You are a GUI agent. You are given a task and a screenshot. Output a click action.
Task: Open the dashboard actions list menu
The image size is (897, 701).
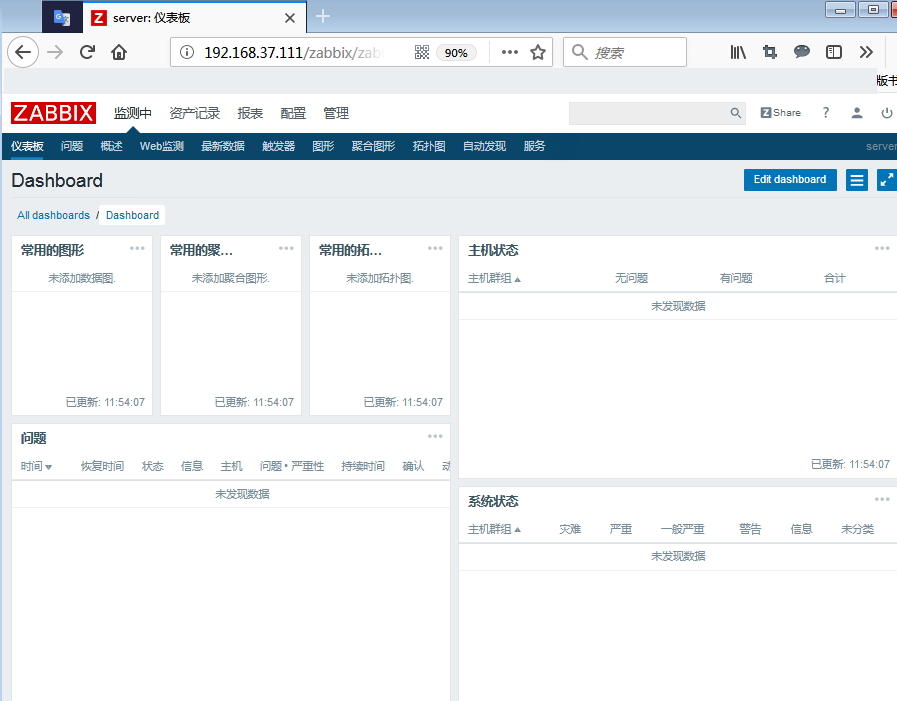pos(857,180)
